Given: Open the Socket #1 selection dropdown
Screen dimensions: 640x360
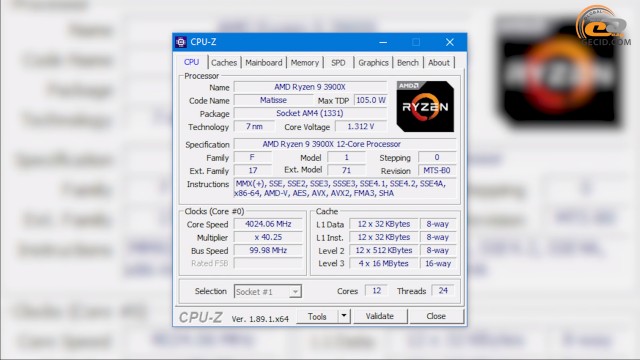Looking at the screenshot, I should [x=268, y=291].
